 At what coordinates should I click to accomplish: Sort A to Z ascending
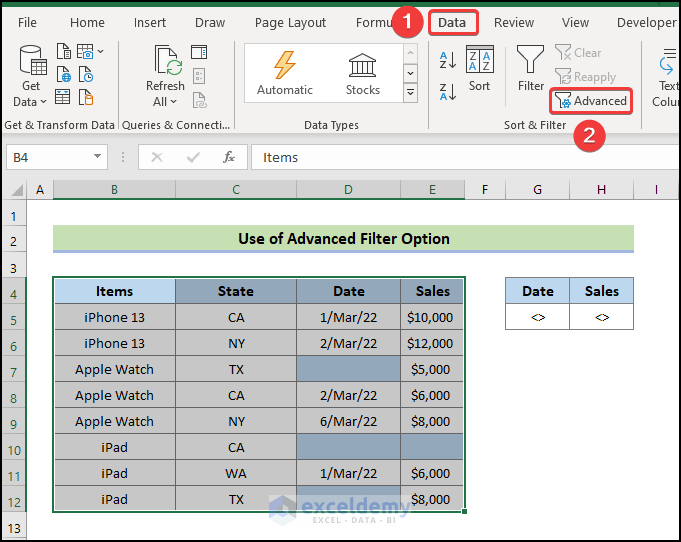(x=447, y=60)
